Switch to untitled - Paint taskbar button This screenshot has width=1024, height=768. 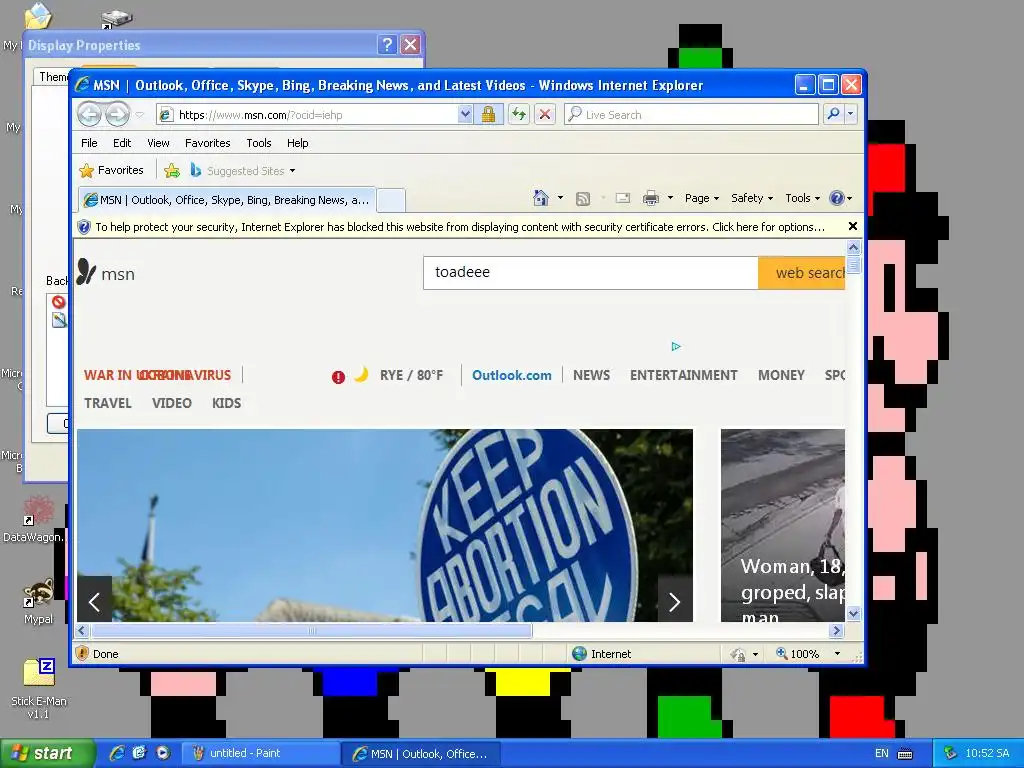[260, 754]
